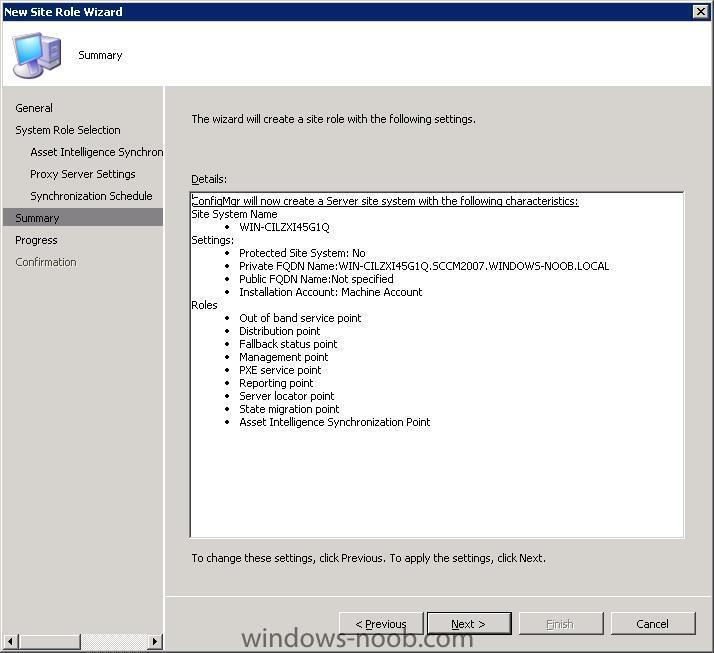Select the Protected Site System: No line
Image resolution: width=714 pixels, height=653 pixels.
coord(302,253)
